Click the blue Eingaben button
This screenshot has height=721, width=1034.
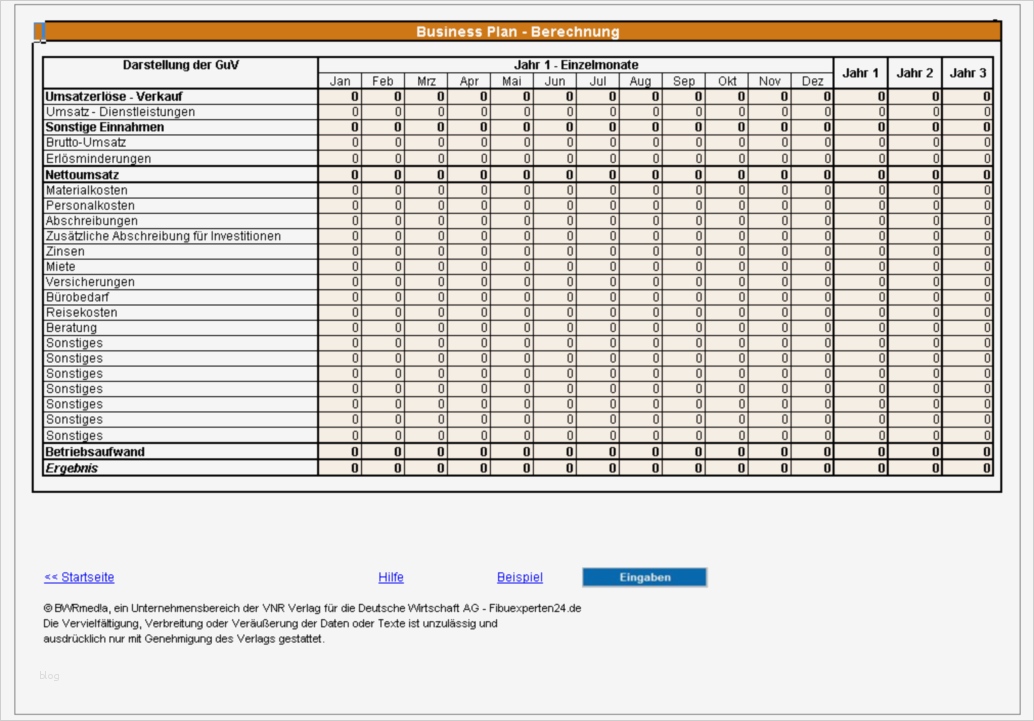point(644,577)
